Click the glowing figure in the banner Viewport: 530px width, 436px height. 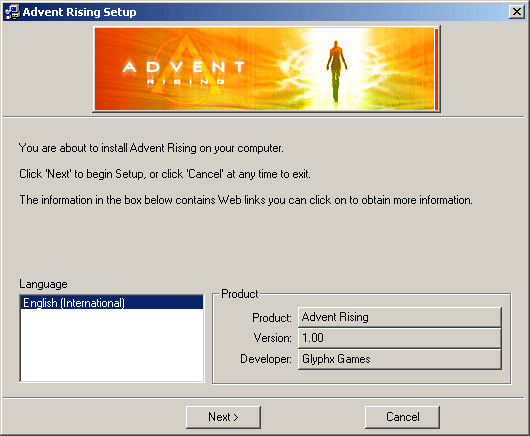(x=336, y=71)
